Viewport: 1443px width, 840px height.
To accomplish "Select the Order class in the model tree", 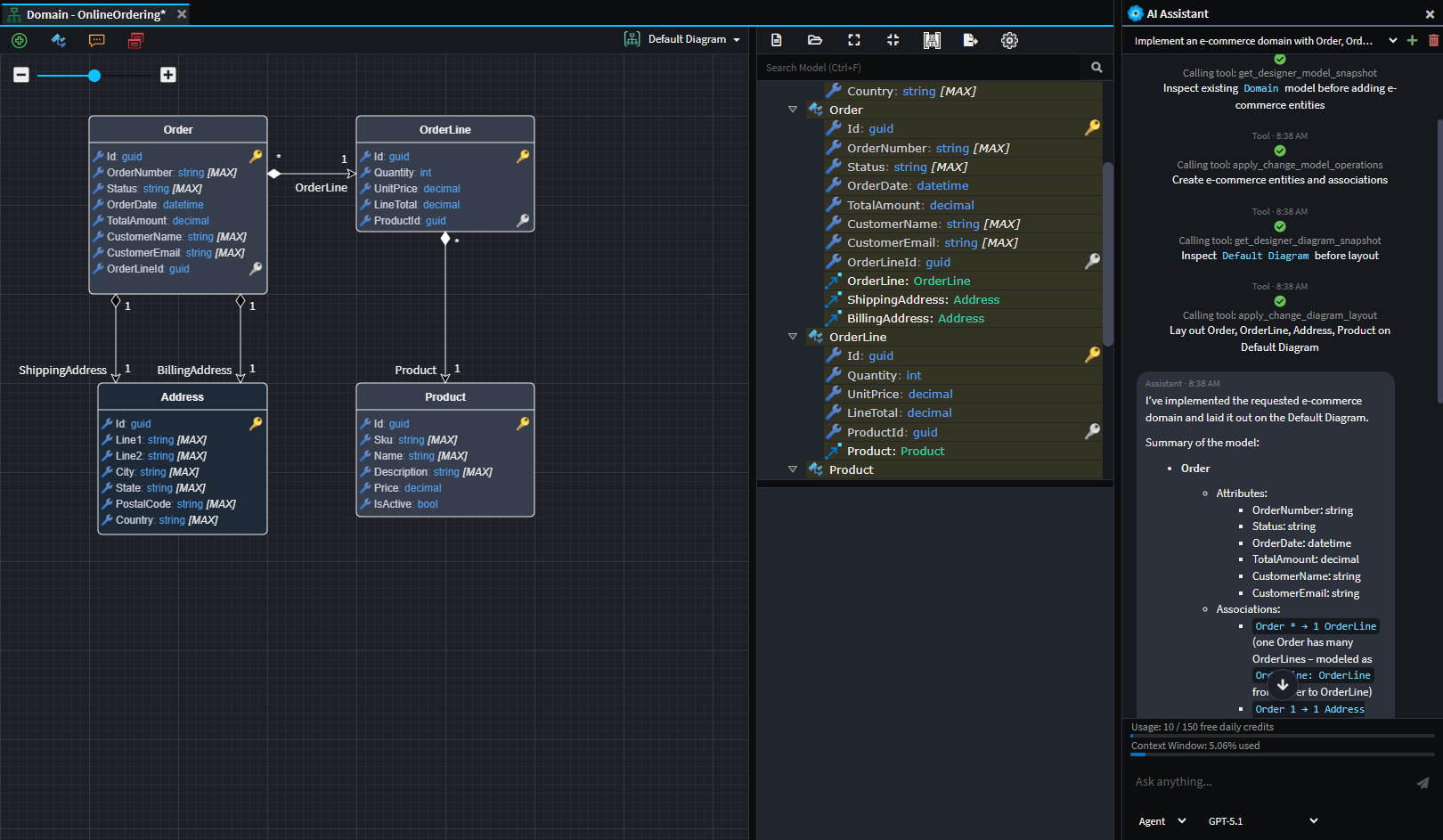I will click(x=846, y=110).
